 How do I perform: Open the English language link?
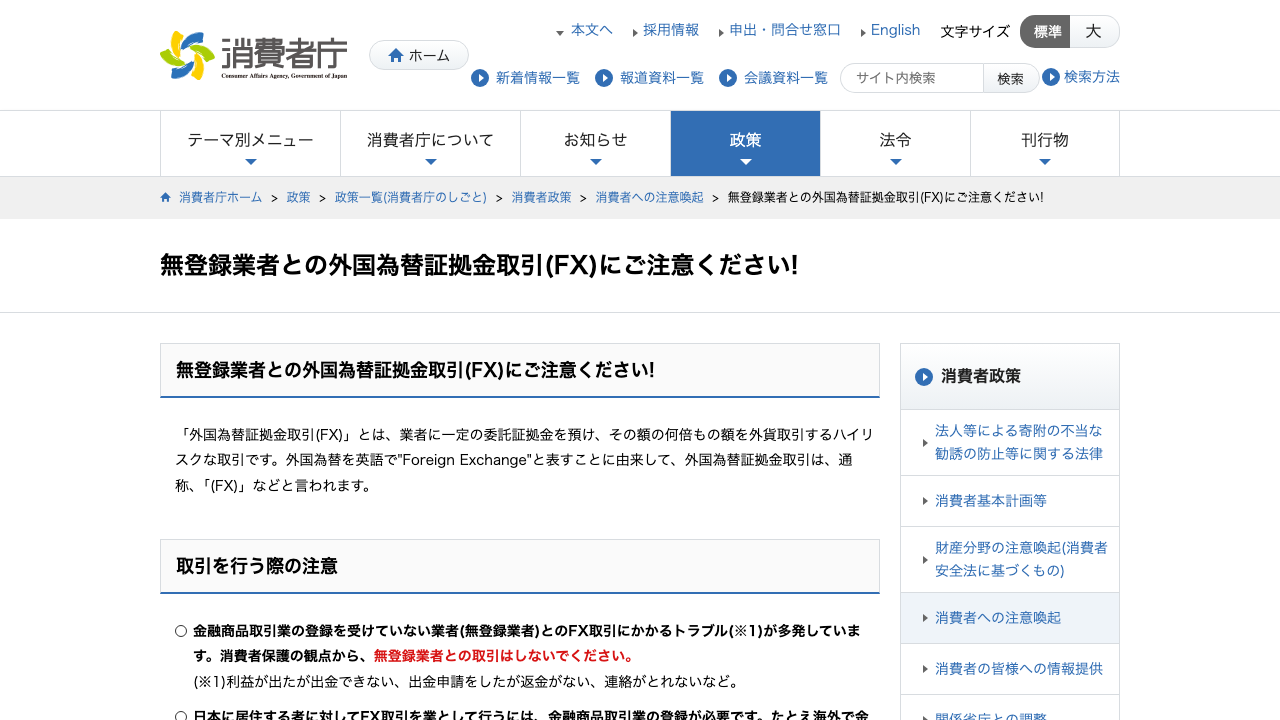pos(895,30)
